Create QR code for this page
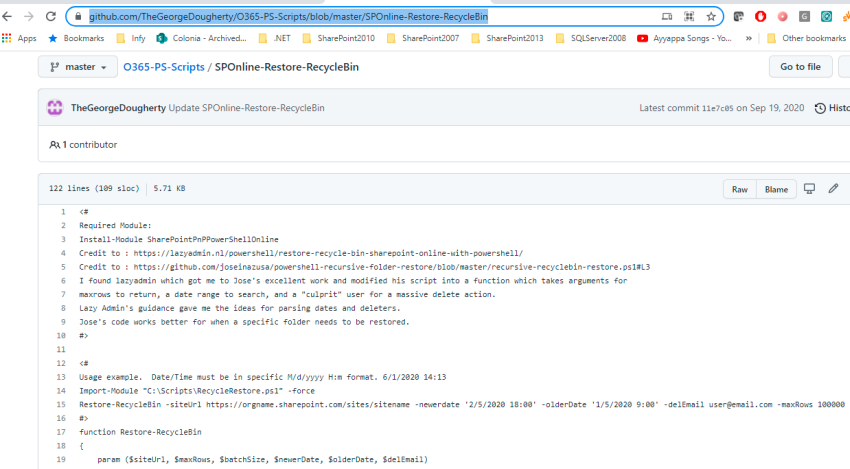Screen dimensions: 850x469 pyautogui.click(x=689, y=17)
